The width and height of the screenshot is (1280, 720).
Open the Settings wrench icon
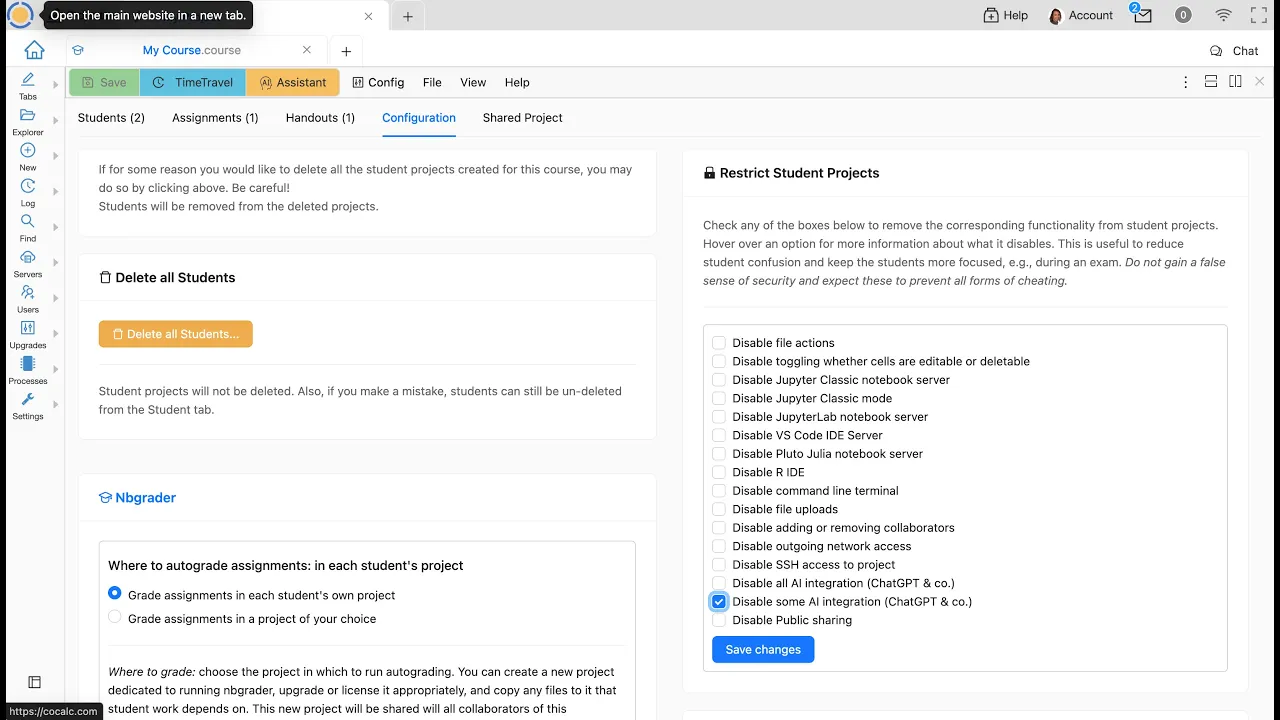(28, 405)
